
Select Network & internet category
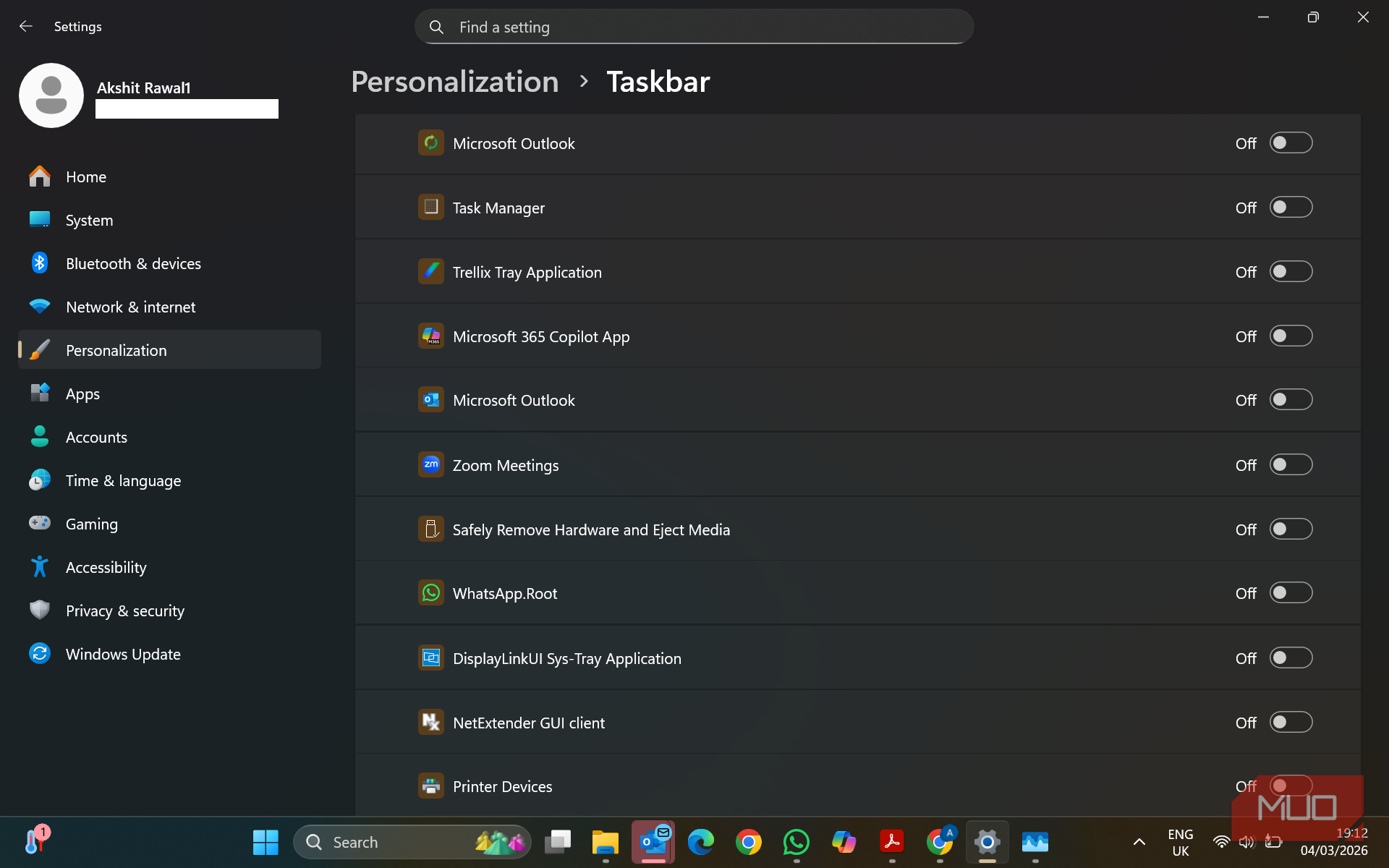169,307
